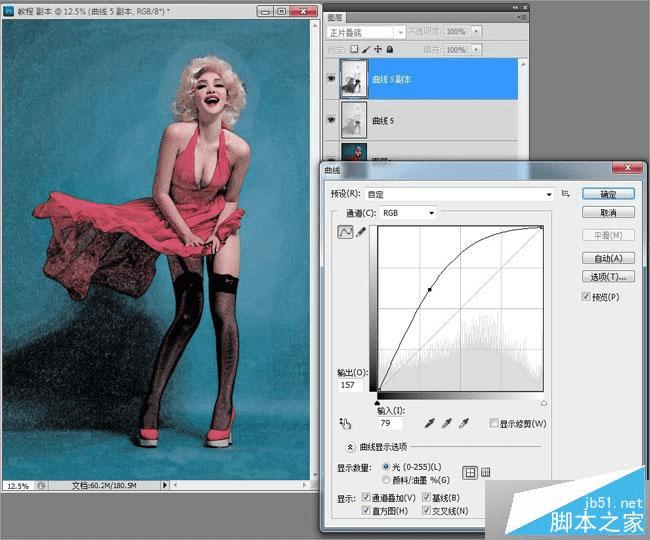Open 选项(T)... options button
Screen dimensions: 650x540
pyautogui.click(x=608, y=276)
